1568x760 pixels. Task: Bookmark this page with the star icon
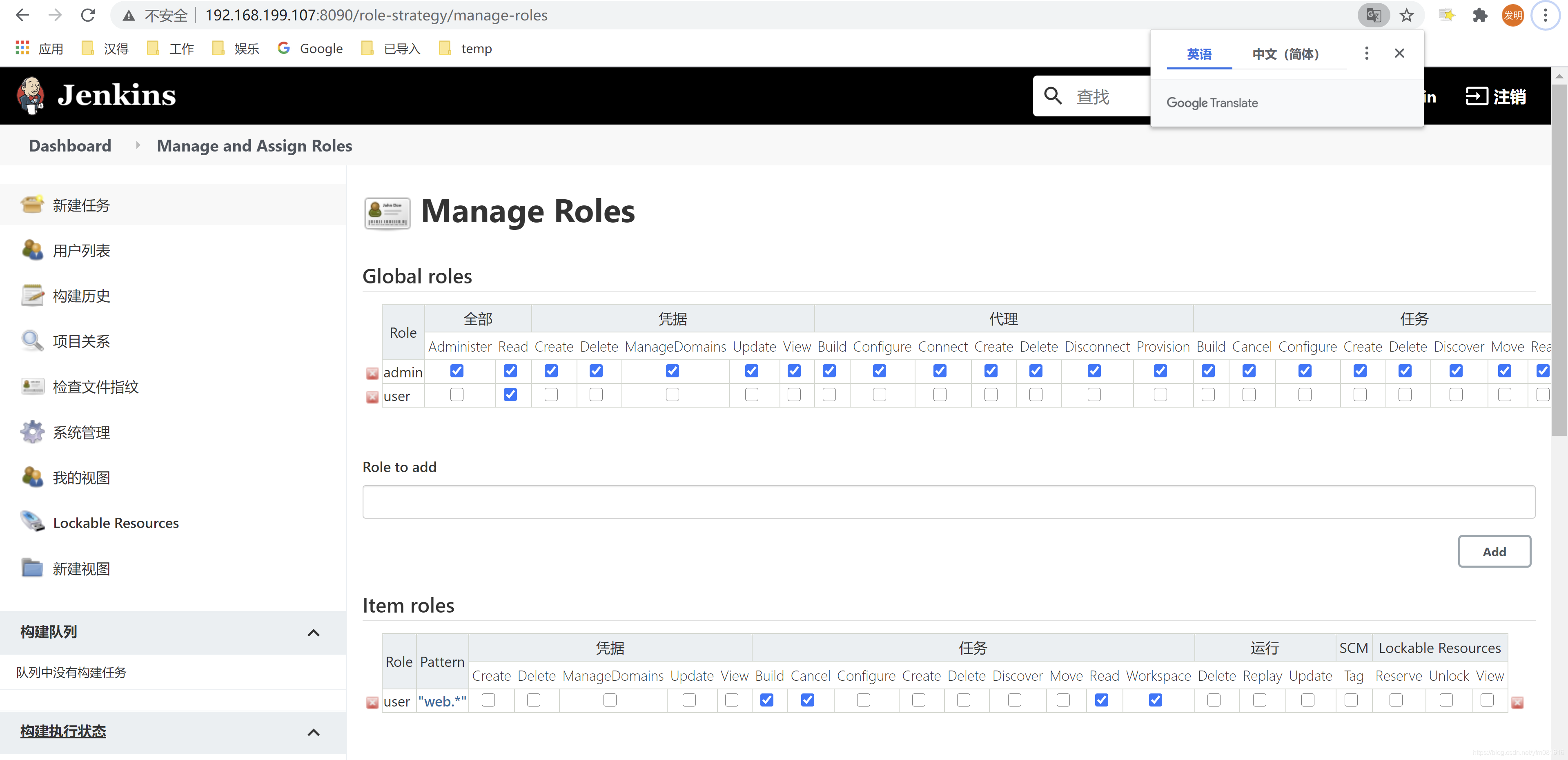1406,15
